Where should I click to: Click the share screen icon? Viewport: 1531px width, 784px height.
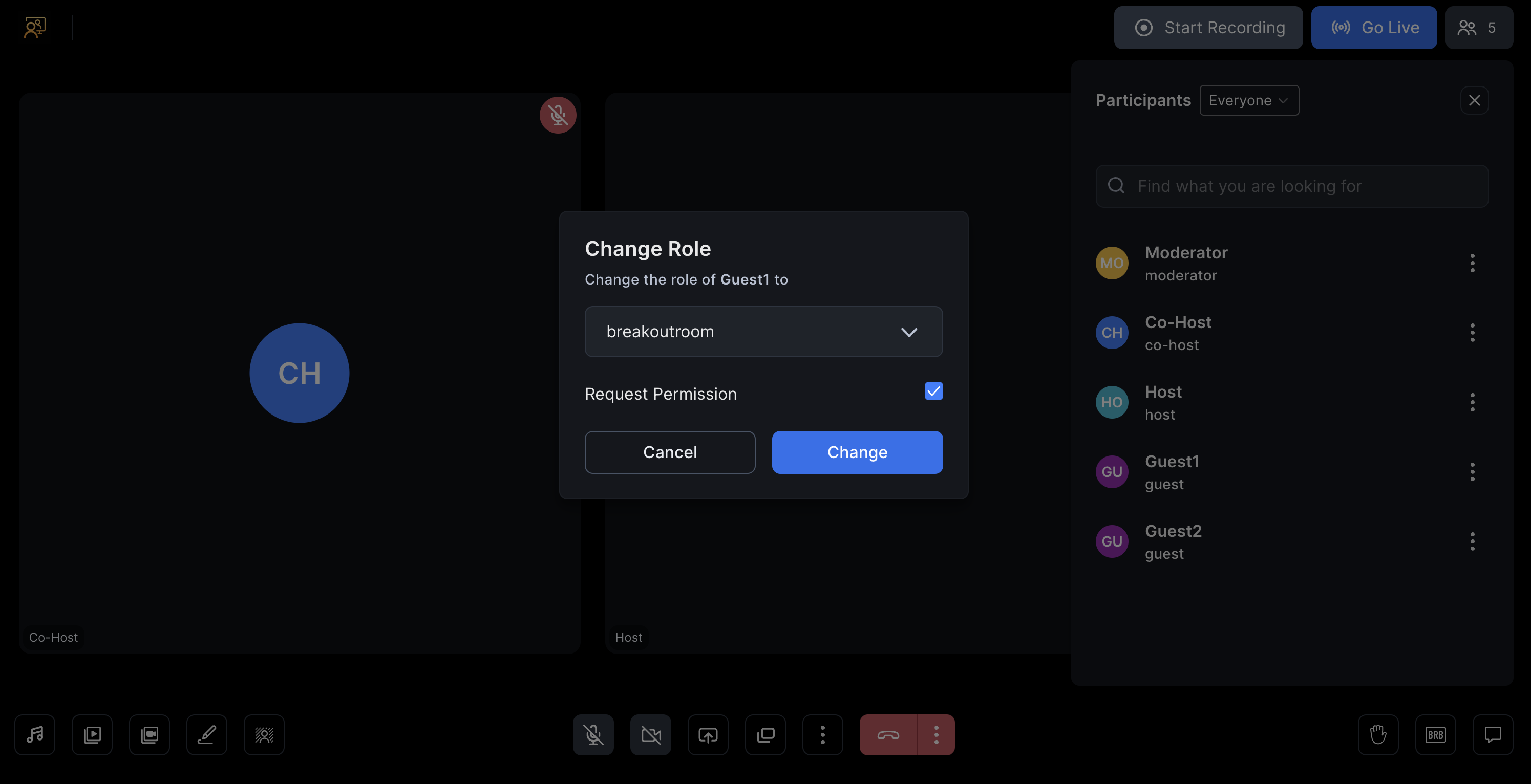(x=708, y=735)
